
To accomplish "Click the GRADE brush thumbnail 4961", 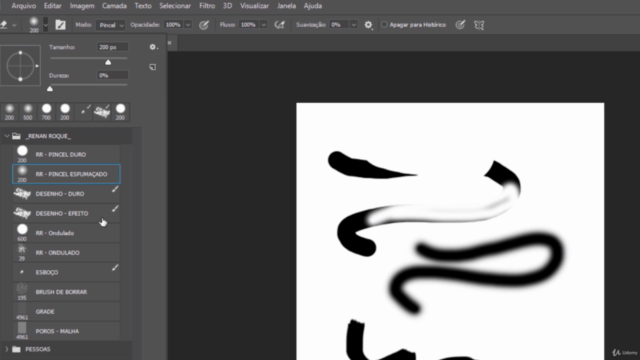I will pyautogui.click(x=22, y=311).
